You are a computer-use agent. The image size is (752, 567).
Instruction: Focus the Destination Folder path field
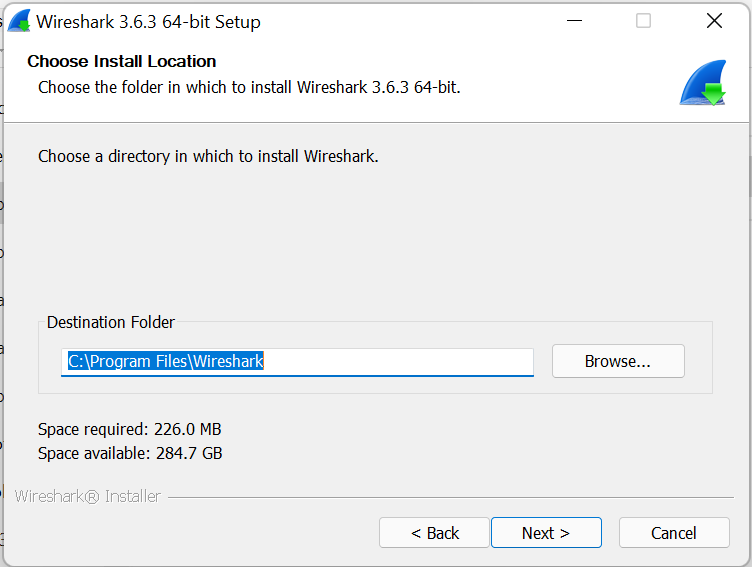[x=297, y=362]
